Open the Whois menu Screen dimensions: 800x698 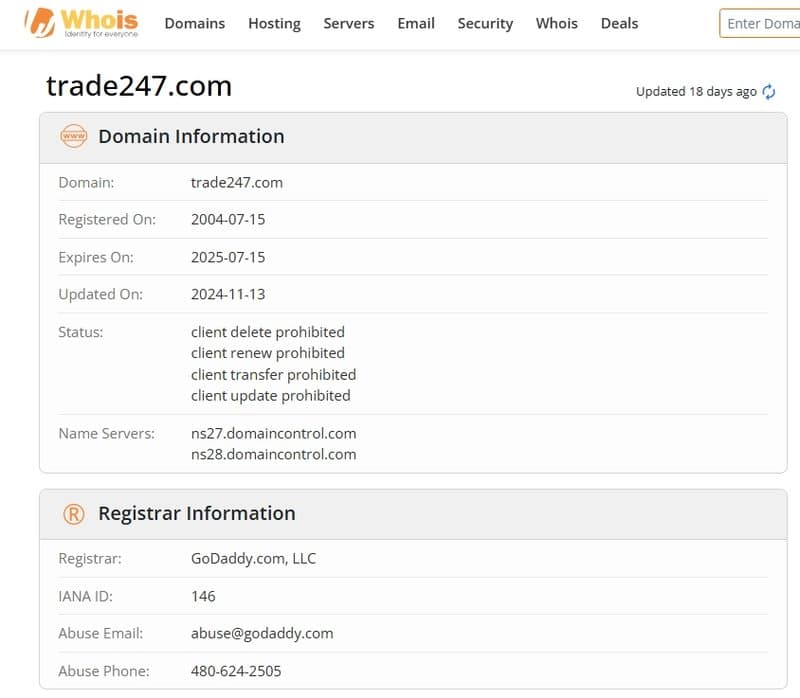pyautogui.click(x=557, y=23)
